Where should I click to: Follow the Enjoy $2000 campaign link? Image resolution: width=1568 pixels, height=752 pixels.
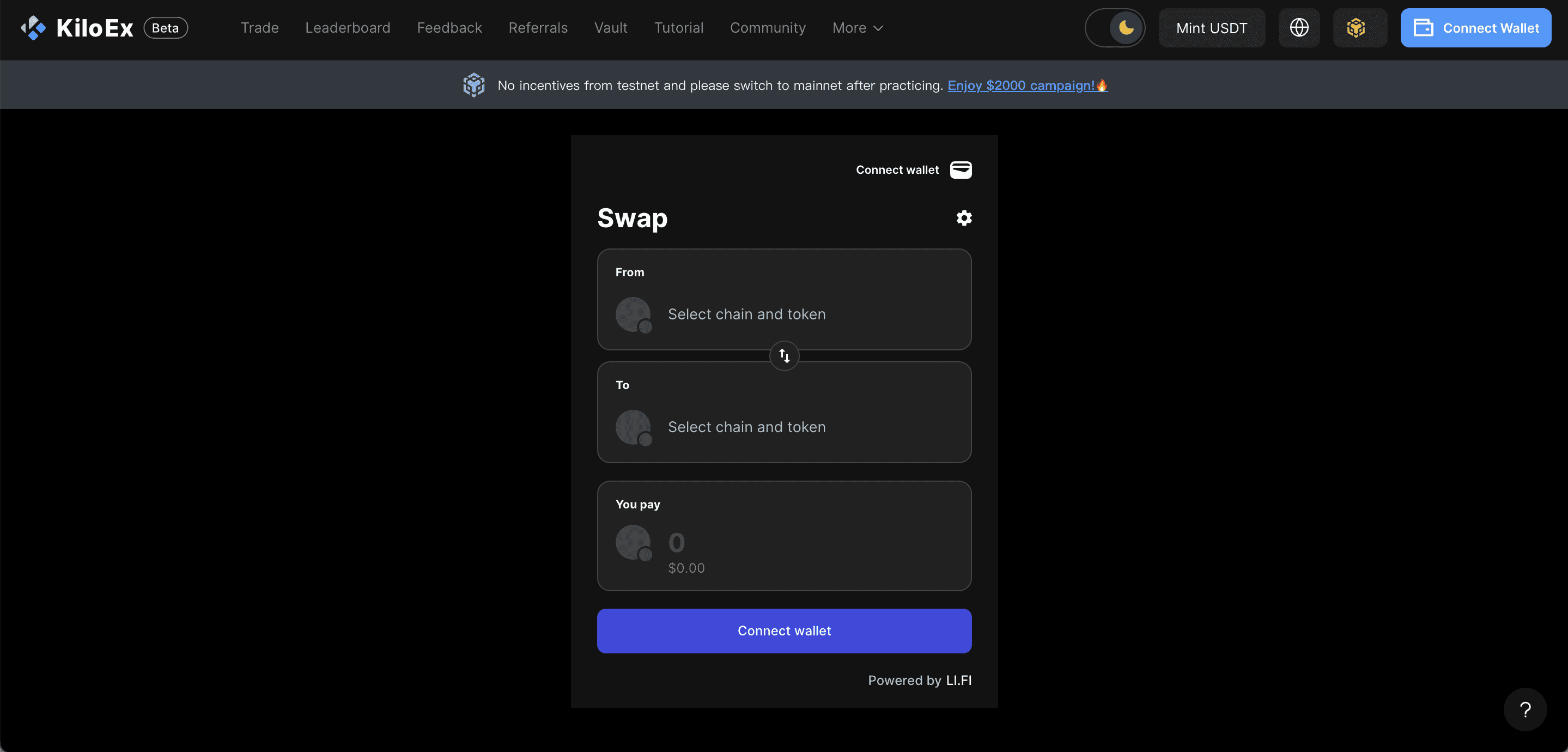tap(1028, 86)
